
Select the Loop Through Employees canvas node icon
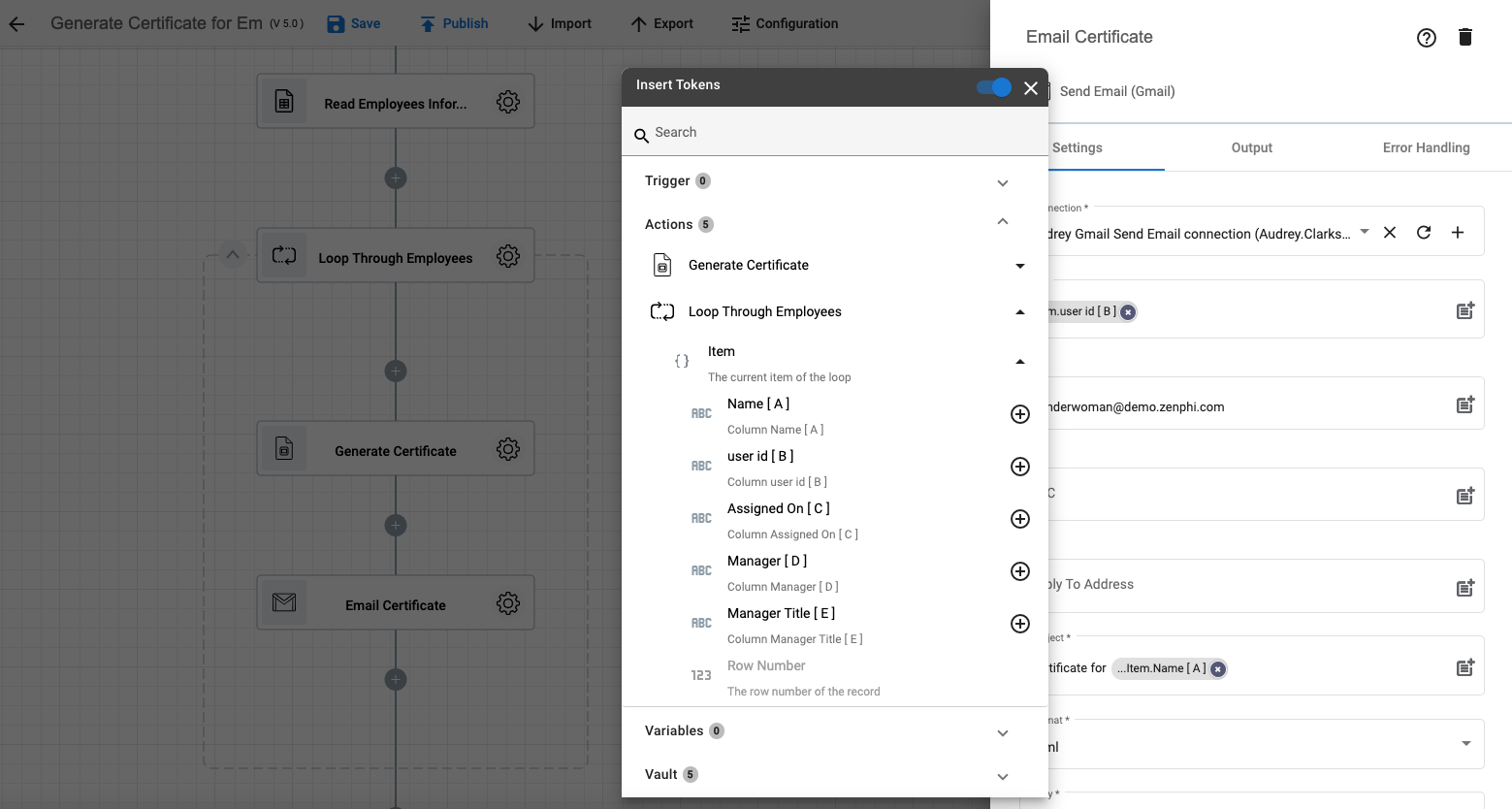tap(284, 255)
